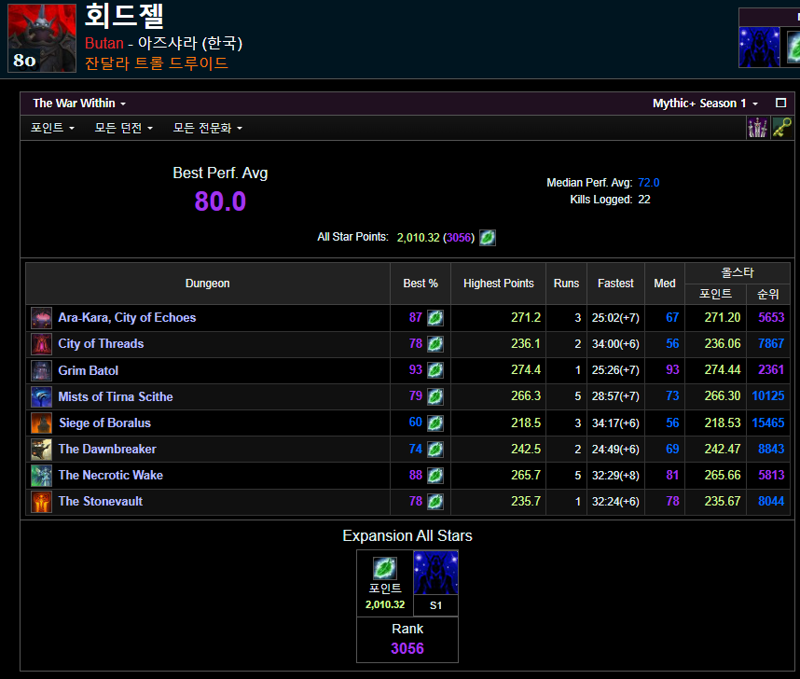Screen dimensions: 800x679
Task: Click the leaf icon in the City of Threads row
Action: click(435, 344)
